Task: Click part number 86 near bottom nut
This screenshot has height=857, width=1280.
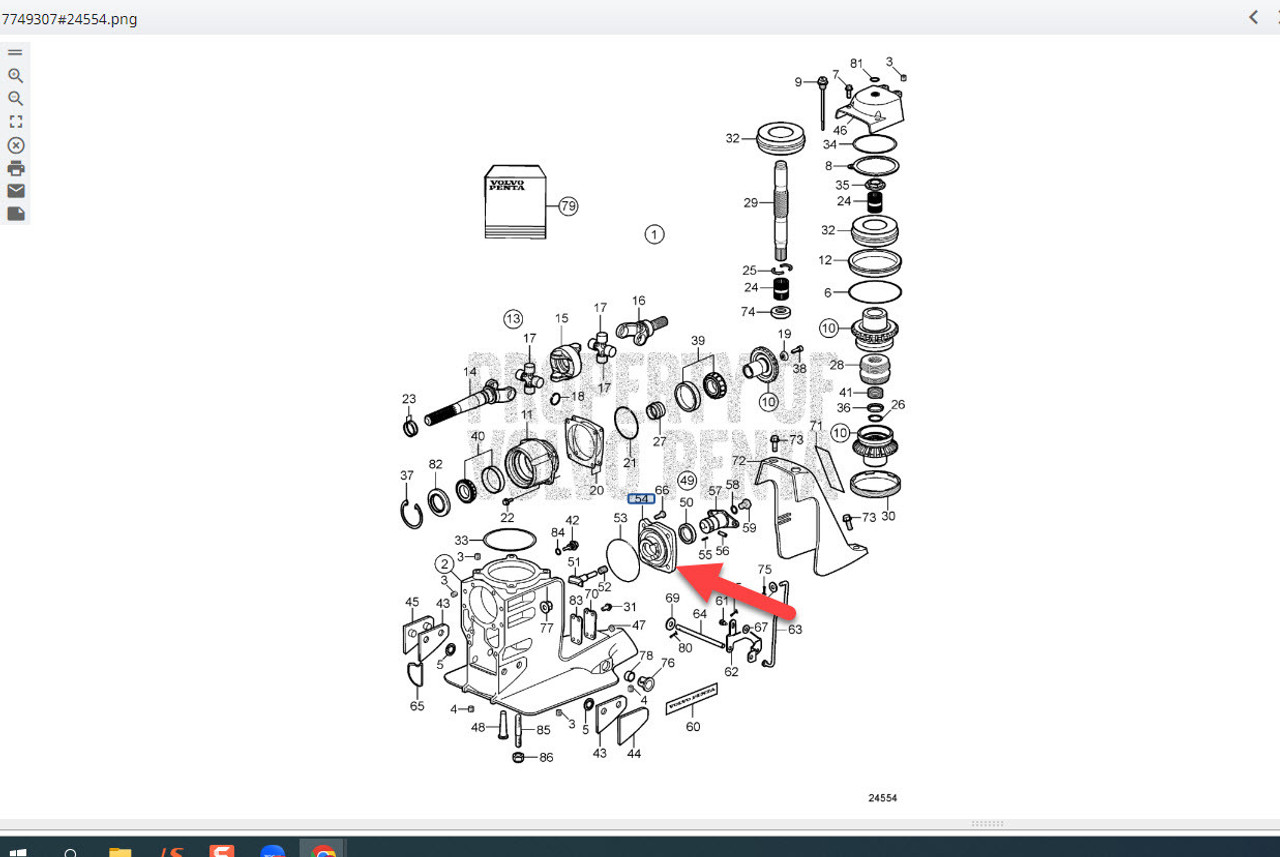Action: coord(546,757)
